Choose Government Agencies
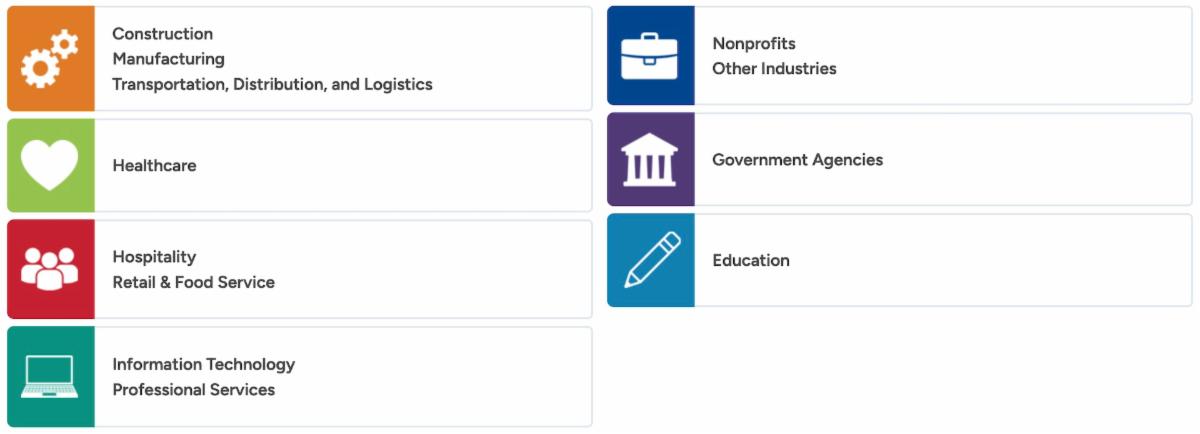1200x434 pixels. pos(797,159)
